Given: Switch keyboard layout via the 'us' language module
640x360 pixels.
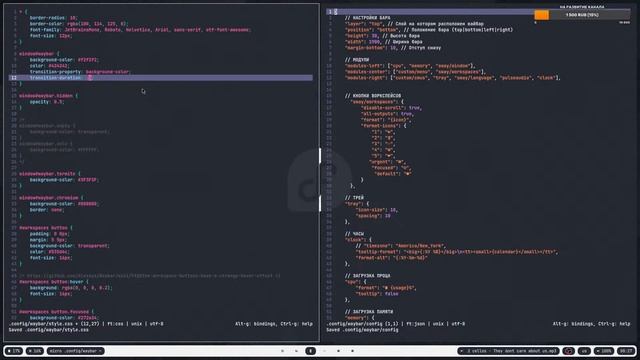Looking at the screenshot, I should 584,351.
